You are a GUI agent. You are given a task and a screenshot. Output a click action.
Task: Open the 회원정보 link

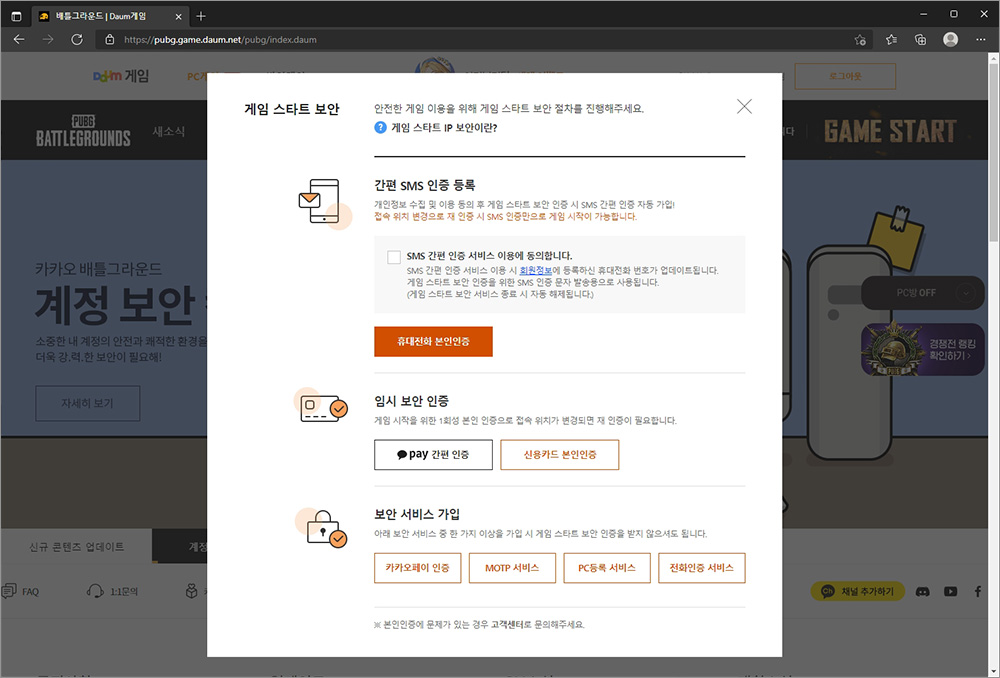point(536,270)
